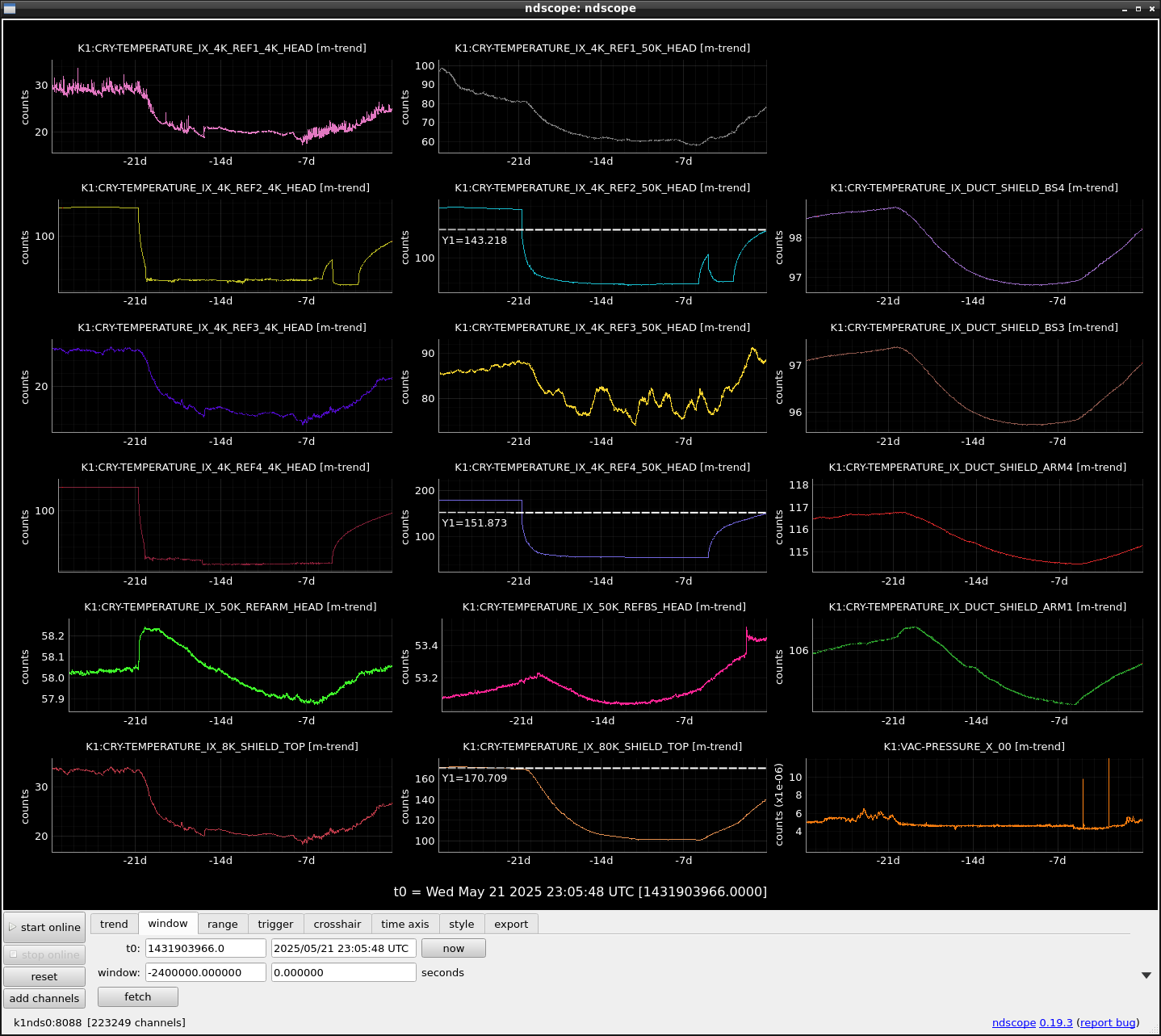1161x1036 pixels.
Task: Click the window end seconds field
Action: coord(344,972)
